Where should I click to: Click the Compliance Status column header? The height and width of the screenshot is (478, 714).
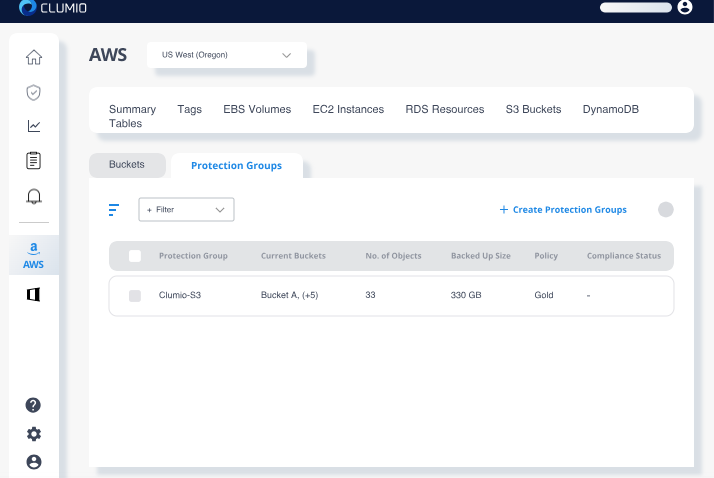point(624,256)
